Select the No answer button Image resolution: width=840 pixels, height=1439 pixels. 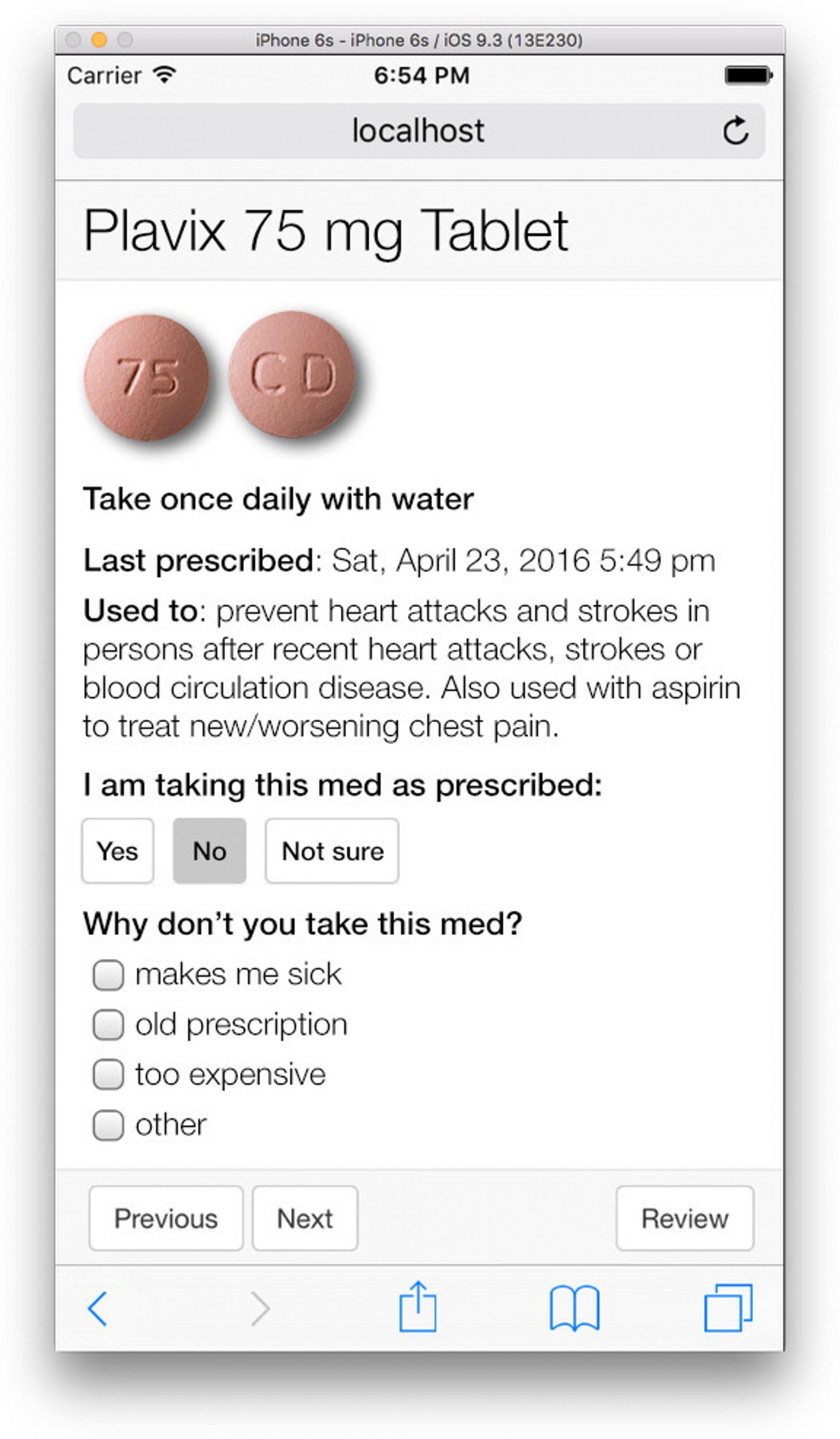[x=210, y=851]
